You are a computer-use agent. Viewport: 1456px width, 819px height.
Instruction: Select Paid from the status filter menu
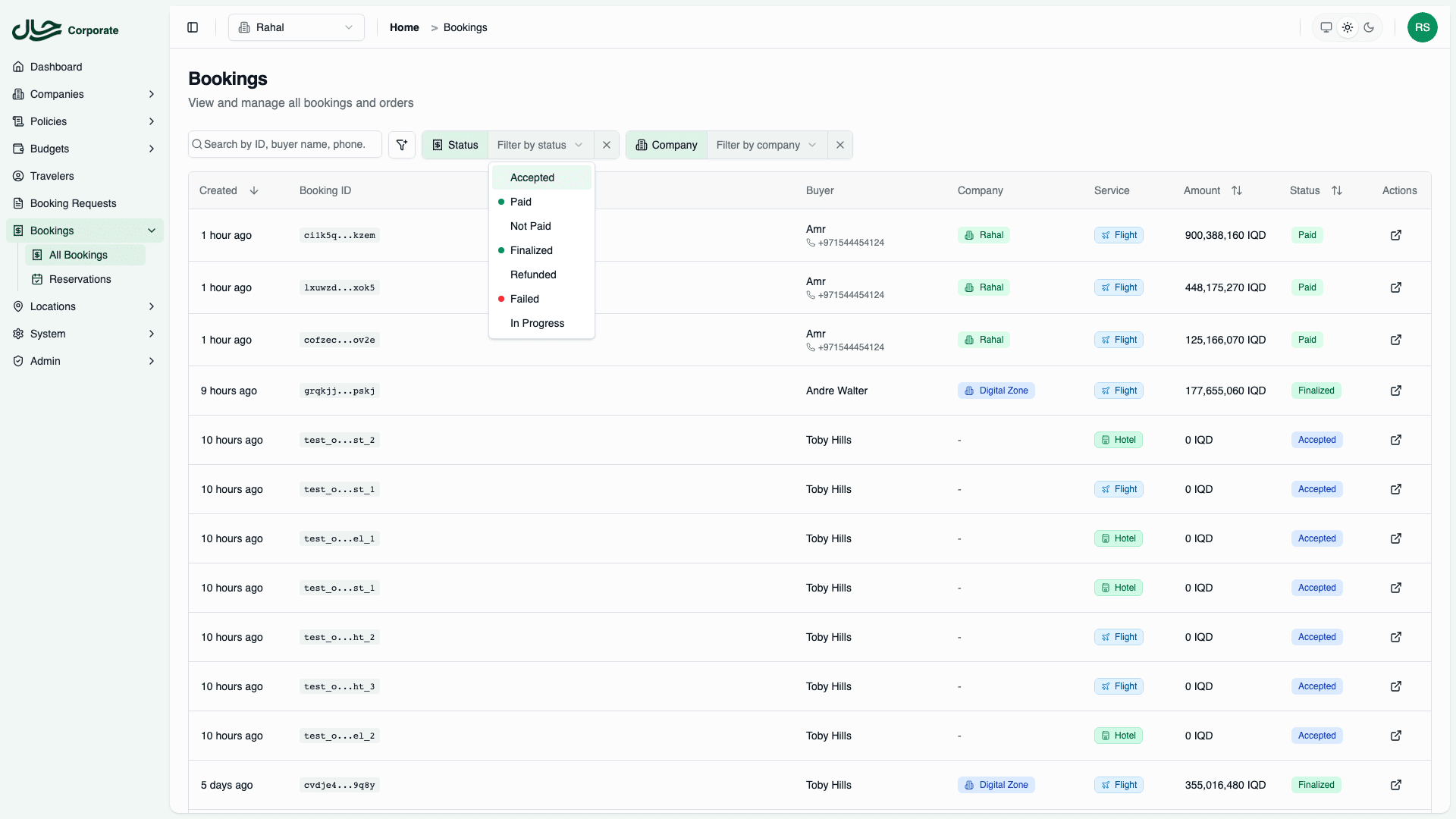[522, 202]
